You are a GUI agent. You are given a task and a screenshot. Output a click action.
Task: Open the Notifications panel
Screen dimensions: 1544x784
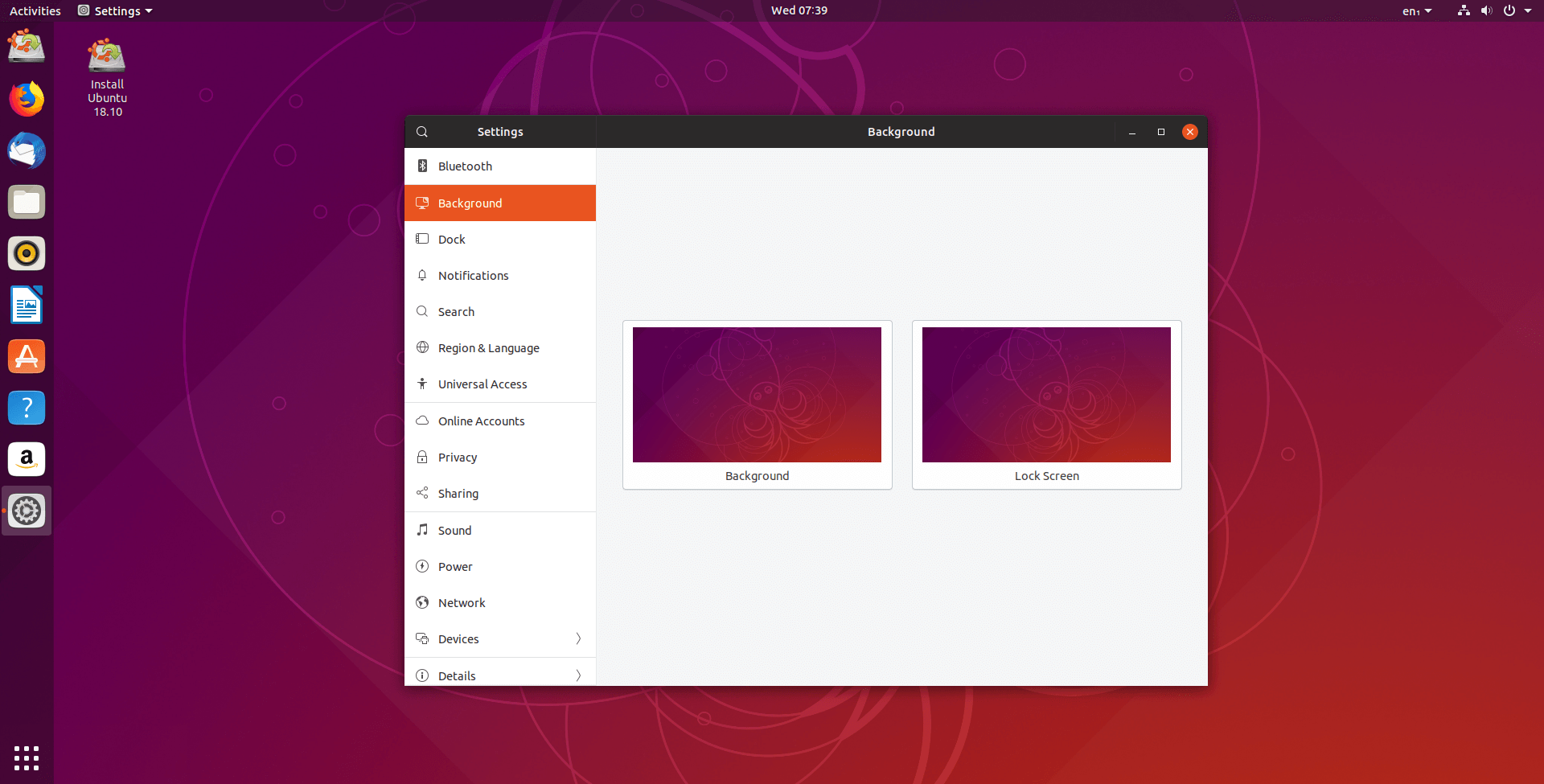[500, 275]
